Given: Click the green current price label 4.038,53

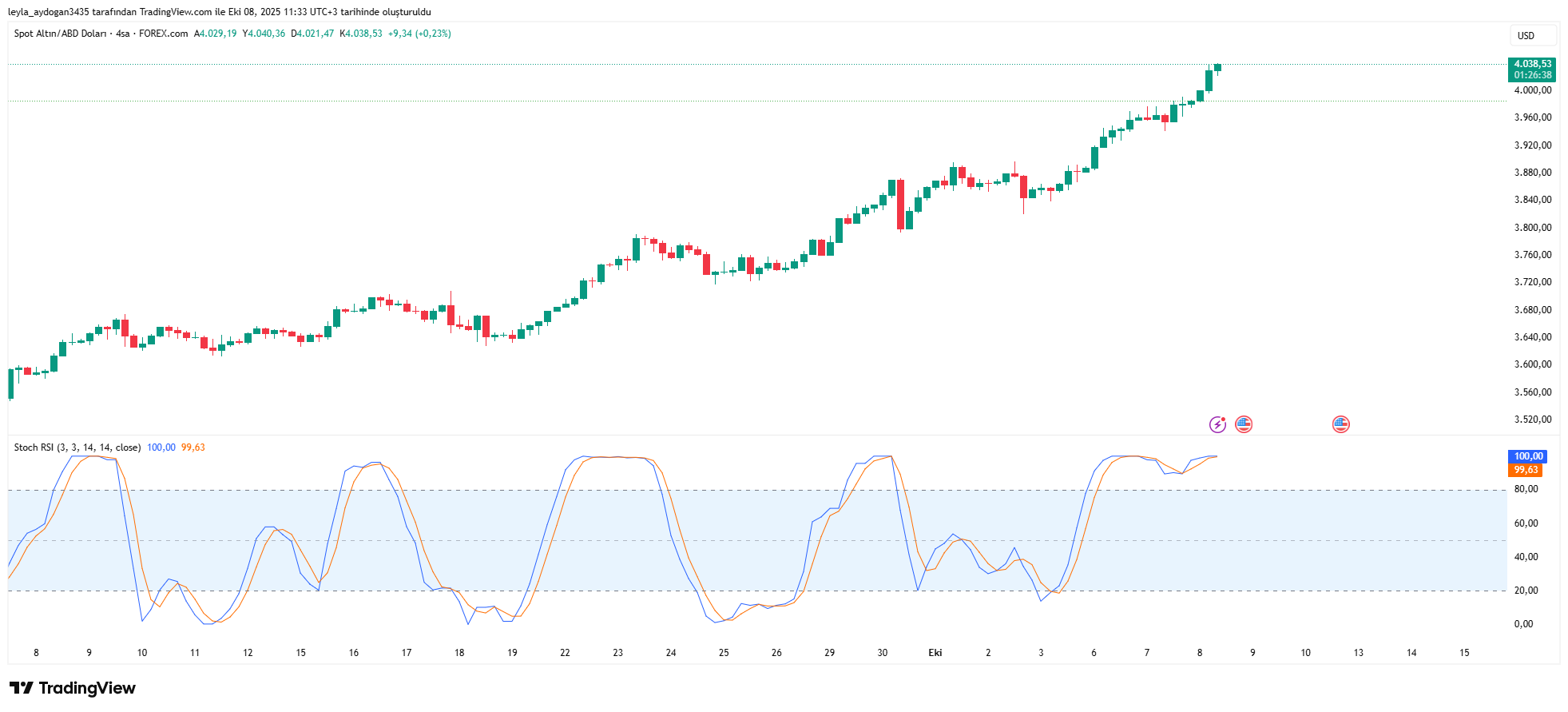Looking at the screenshot, I should click(1532, 64).
